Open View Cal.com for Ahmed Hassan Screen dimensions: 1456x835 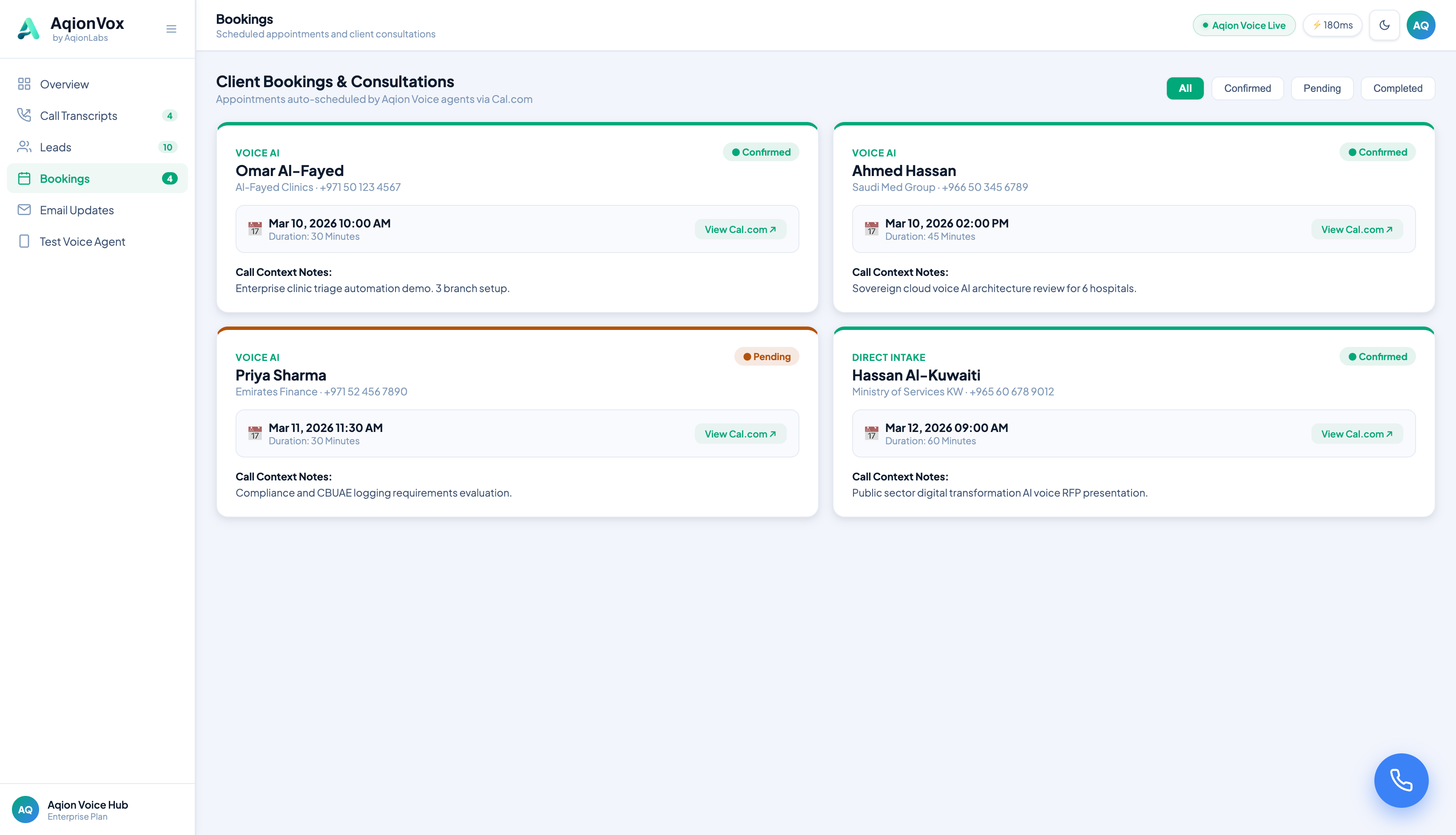click(1357, 230)
